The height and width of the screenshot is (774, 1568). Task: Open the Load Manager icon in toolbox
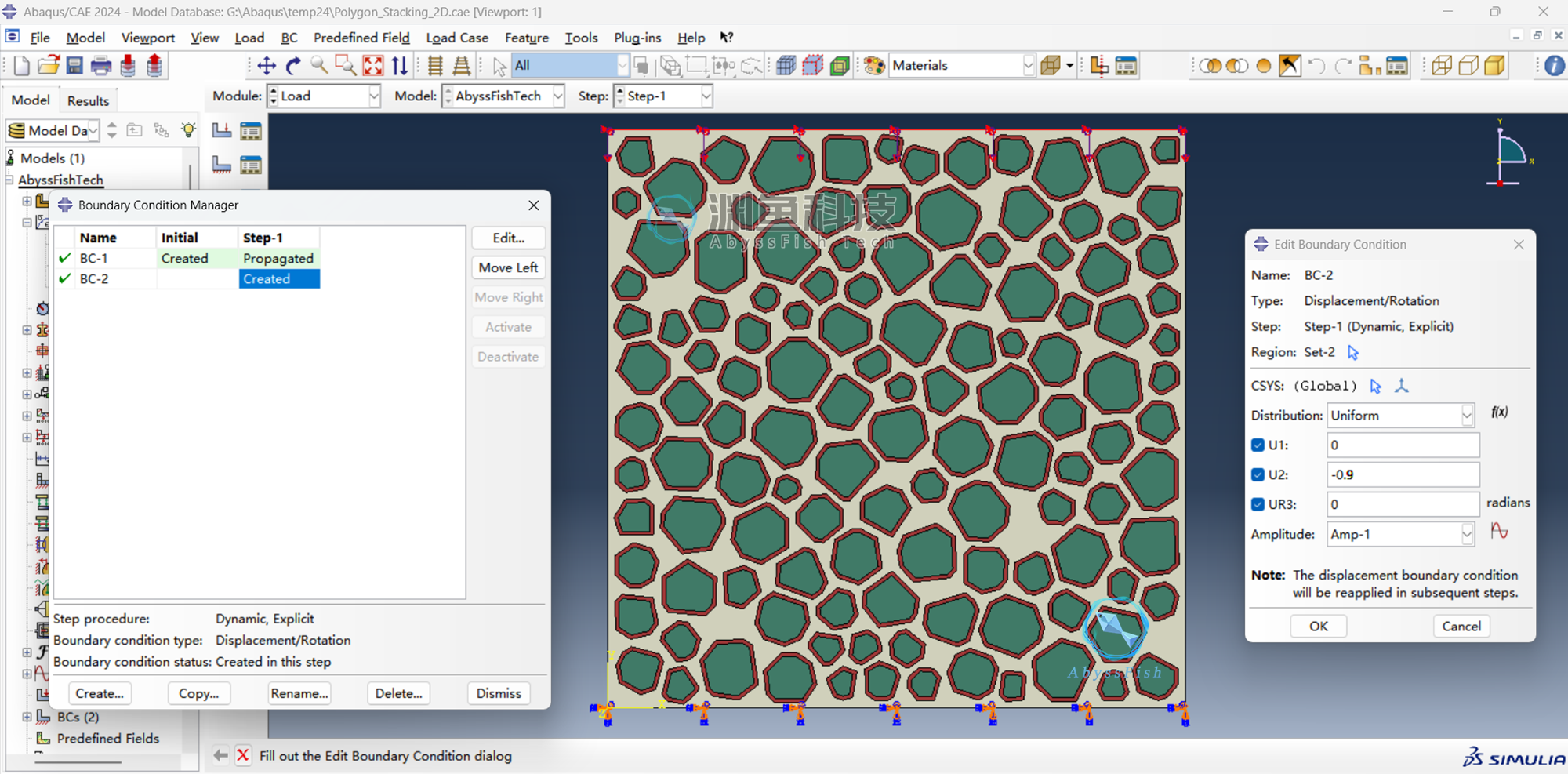[x=251, y=131]
